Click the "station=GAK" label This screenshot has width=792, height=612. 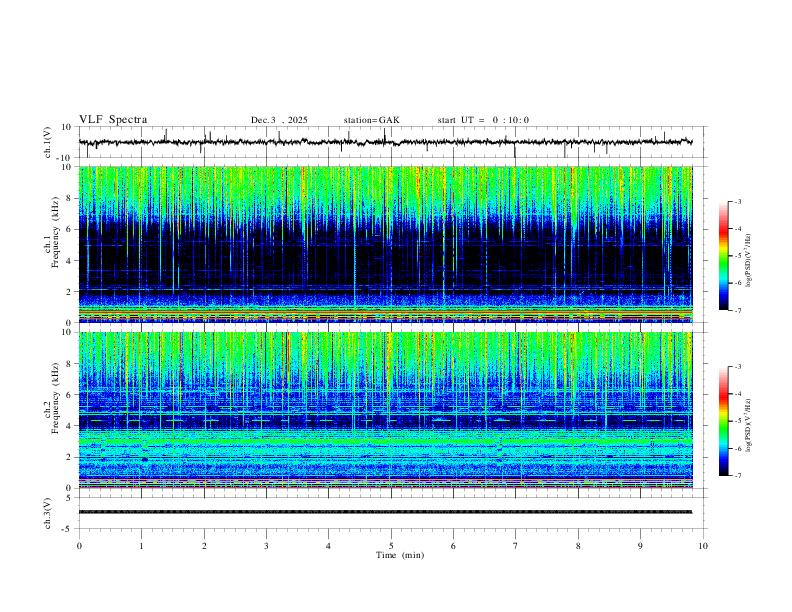tap(371, 120)
